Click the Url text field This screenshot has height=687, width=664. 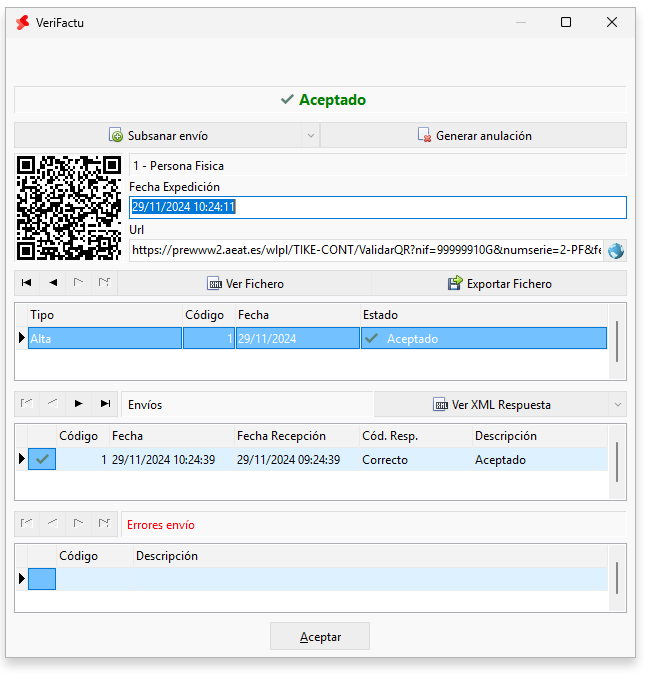(365, 250)
